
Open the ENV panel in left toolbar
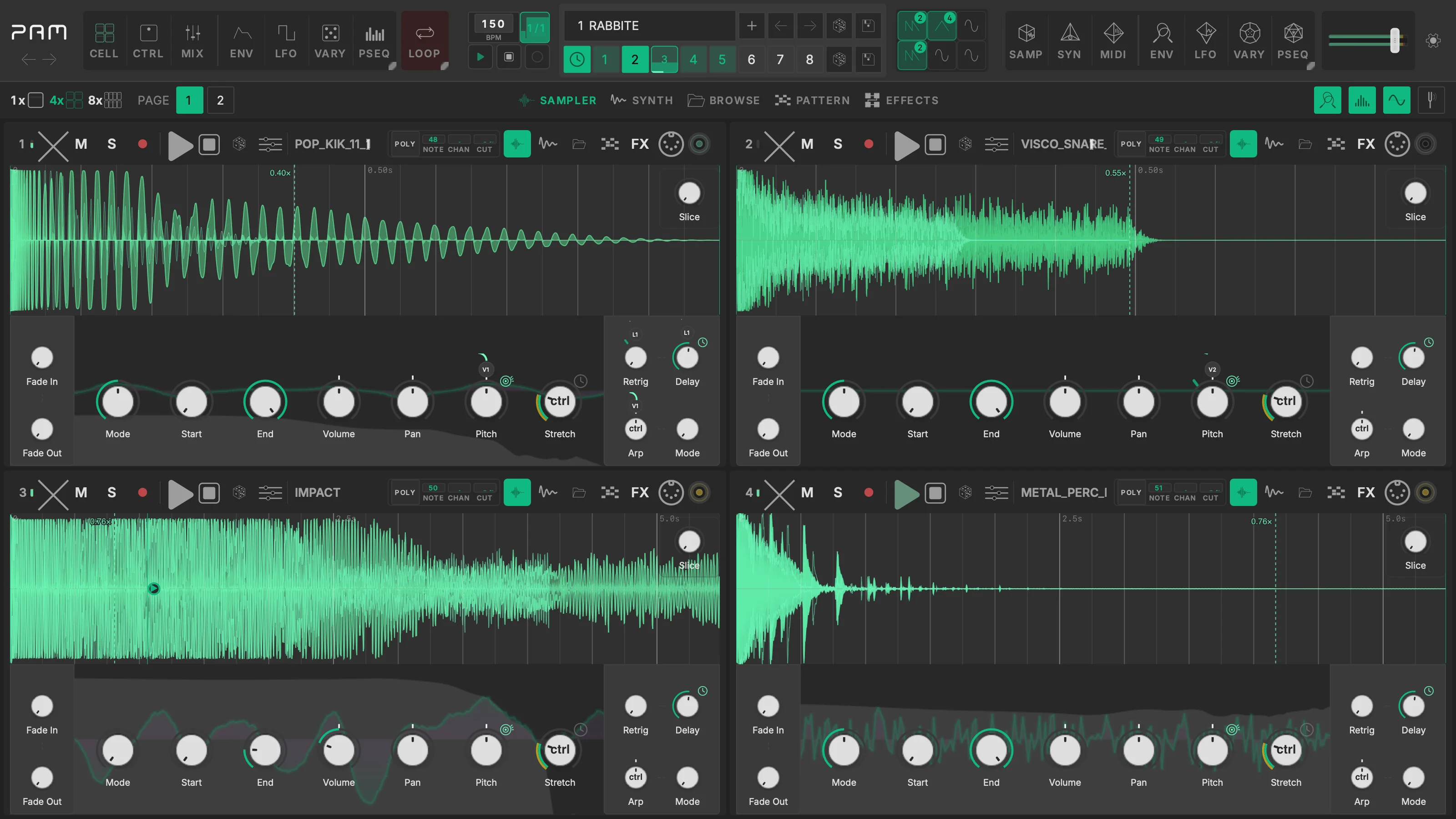pyautogui.click(x=242, y=40)
